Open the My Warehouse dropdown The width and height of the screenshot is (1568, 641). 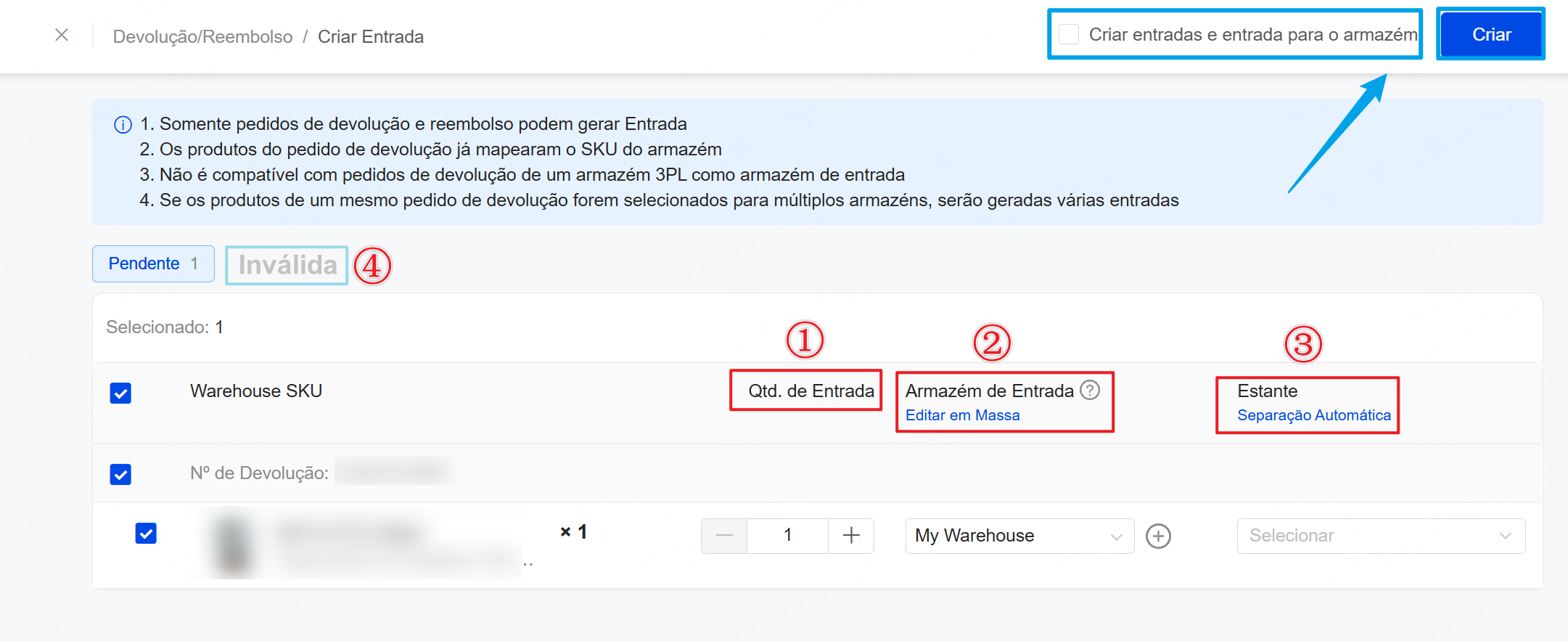click(1019, 536)
